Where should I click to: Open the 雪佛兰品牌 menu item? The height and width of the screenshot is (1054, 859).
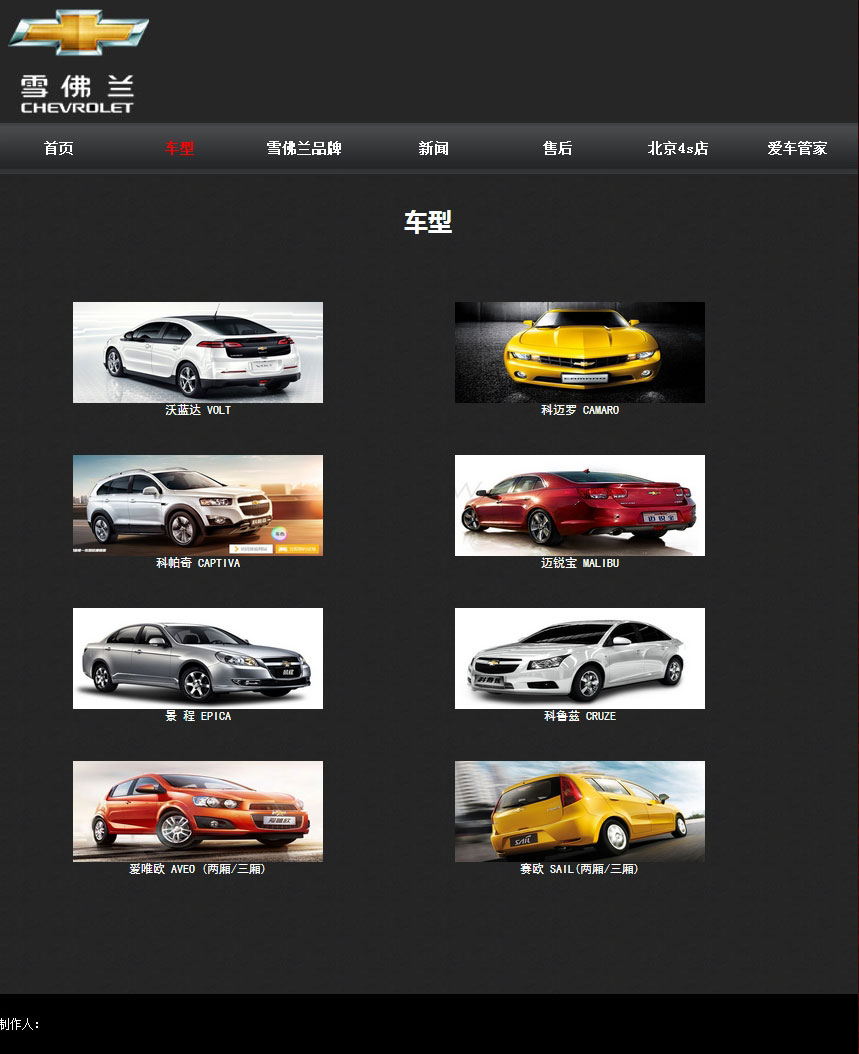[304, 148]
